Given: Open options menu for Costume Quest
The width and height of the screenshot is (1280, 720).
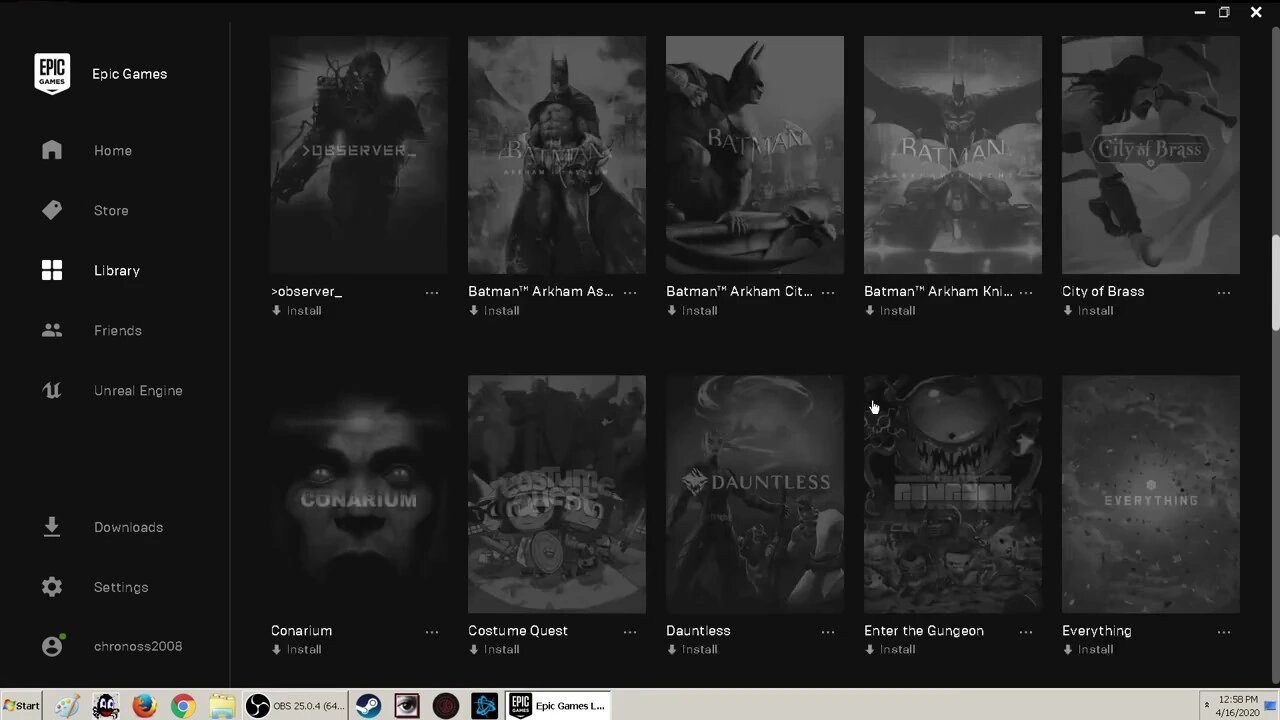Looking at the screenshot, I should [x=630, y=631].
